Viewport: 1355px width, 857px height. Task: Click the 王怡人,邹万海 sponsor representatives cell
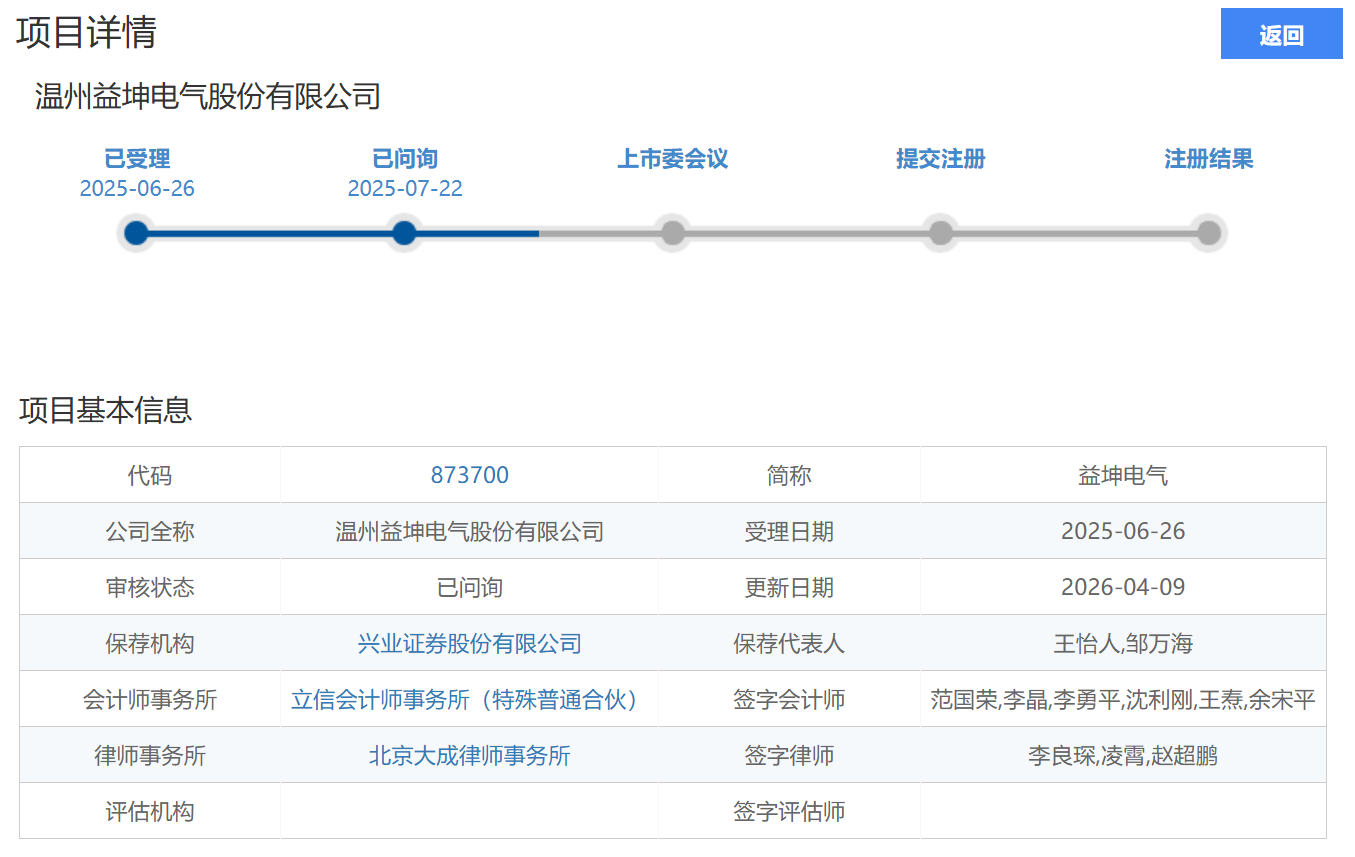(x=1123, y=643)
